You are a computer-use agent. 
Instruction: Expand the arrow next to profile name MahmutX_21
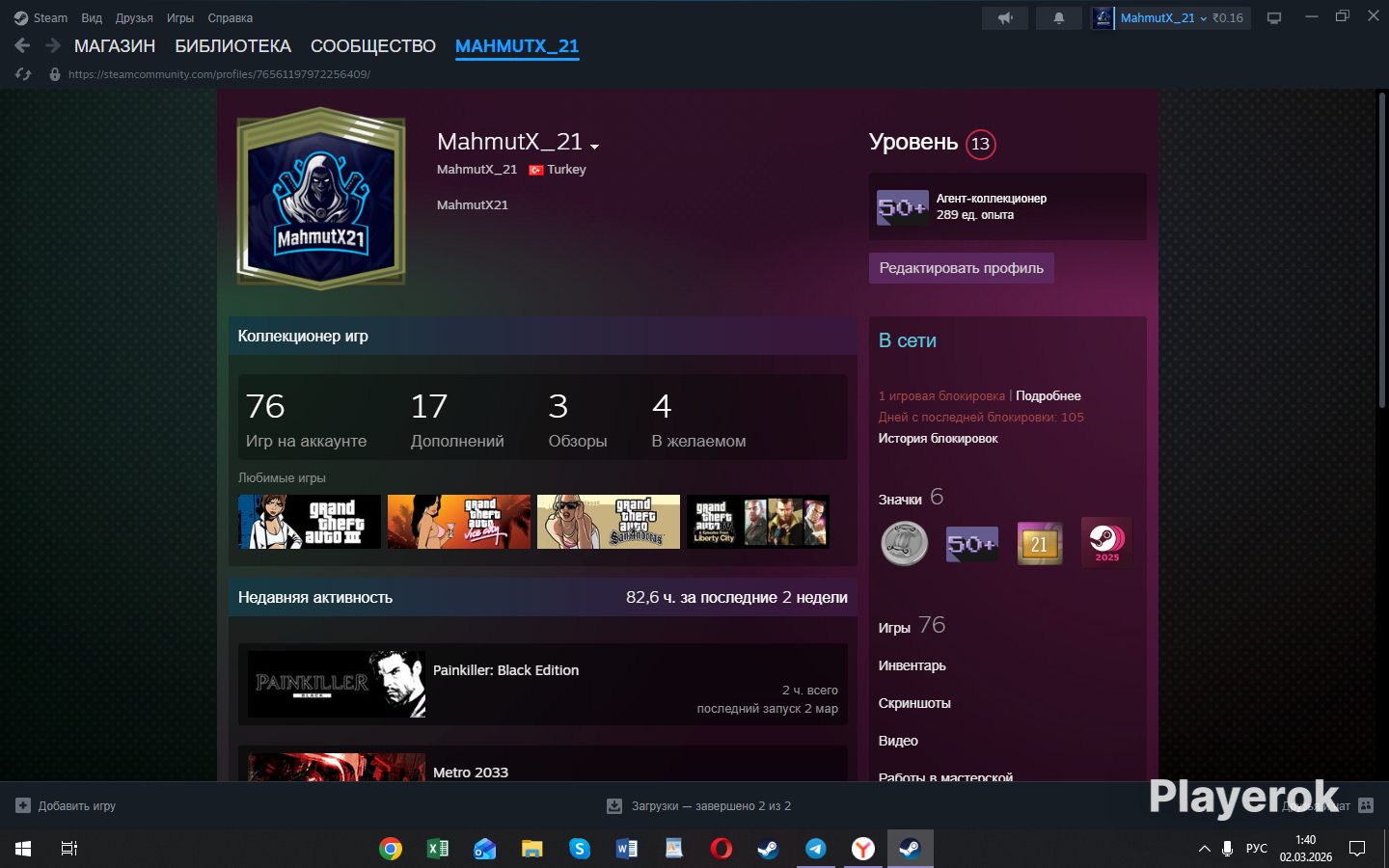pyautogui.click(x=594, y=147)
